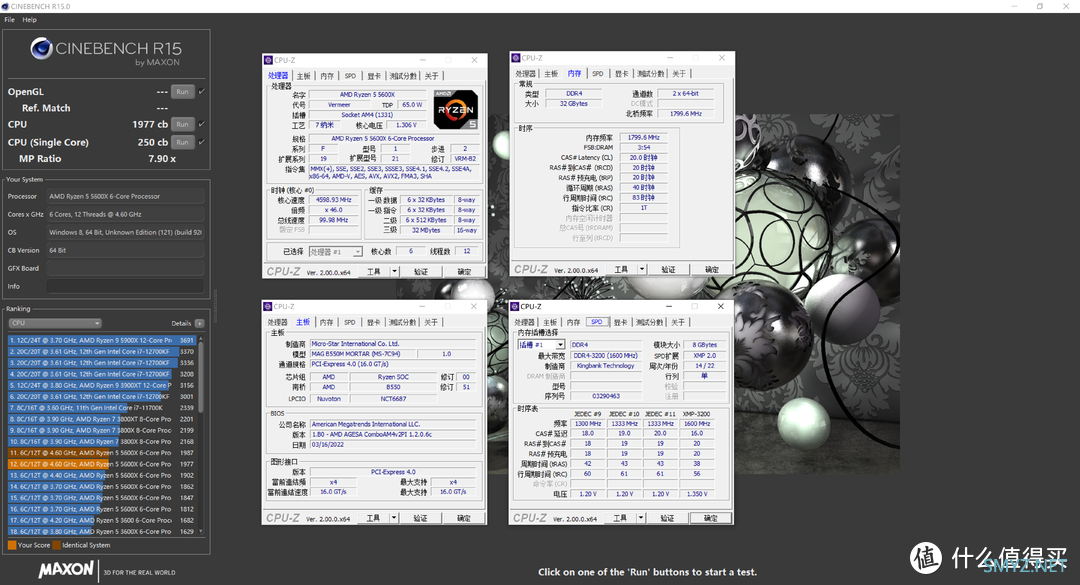Expand 工具 arrow in memory CPU-Z window
This screenshot has height=585, width=1080.
click(x=642, y=269)
